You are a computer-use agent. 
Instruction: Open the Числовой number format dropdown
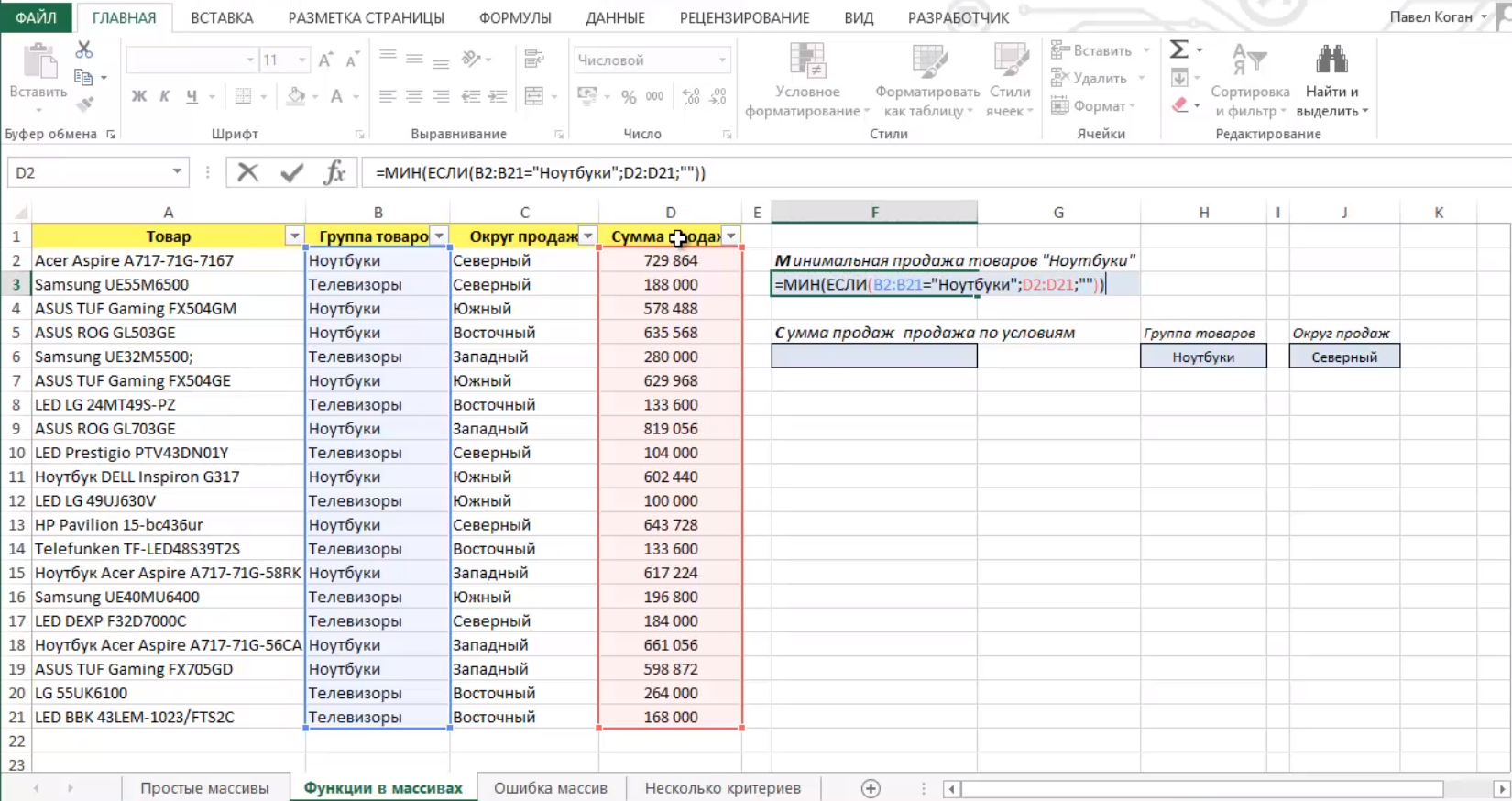tap(722, 60)
